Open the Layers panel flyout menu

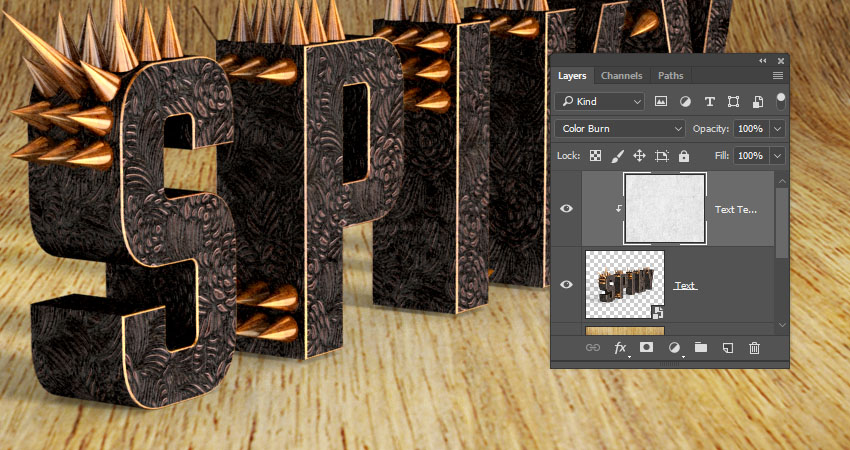point(778,76)
